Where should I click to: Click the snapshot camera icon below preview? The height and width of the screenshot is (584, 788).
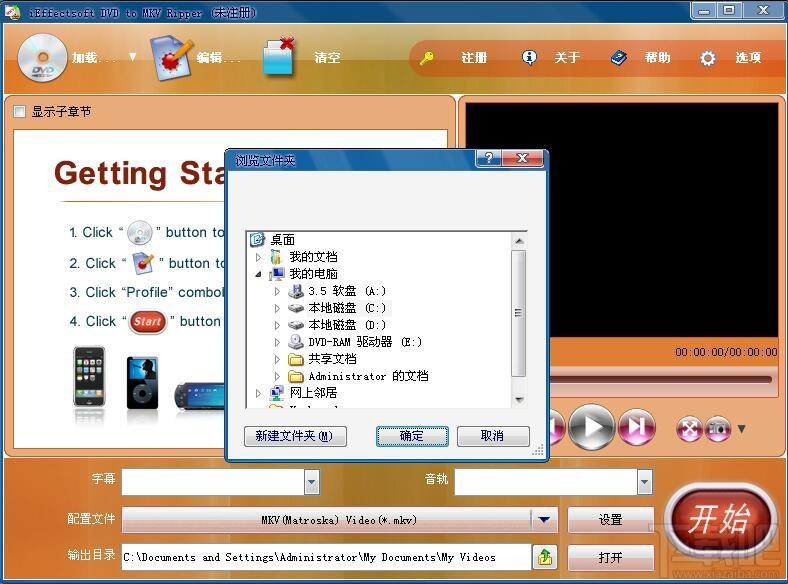click(718, 429)
